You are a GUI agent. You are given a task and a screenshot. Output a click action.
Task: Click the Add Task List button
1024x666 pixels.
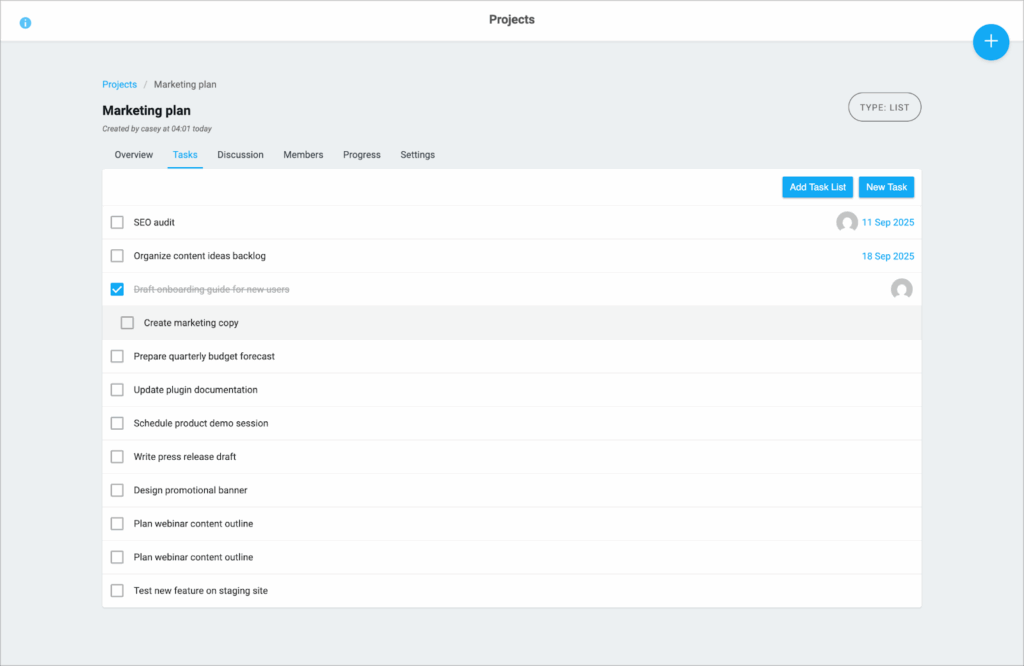pos(817,187)
